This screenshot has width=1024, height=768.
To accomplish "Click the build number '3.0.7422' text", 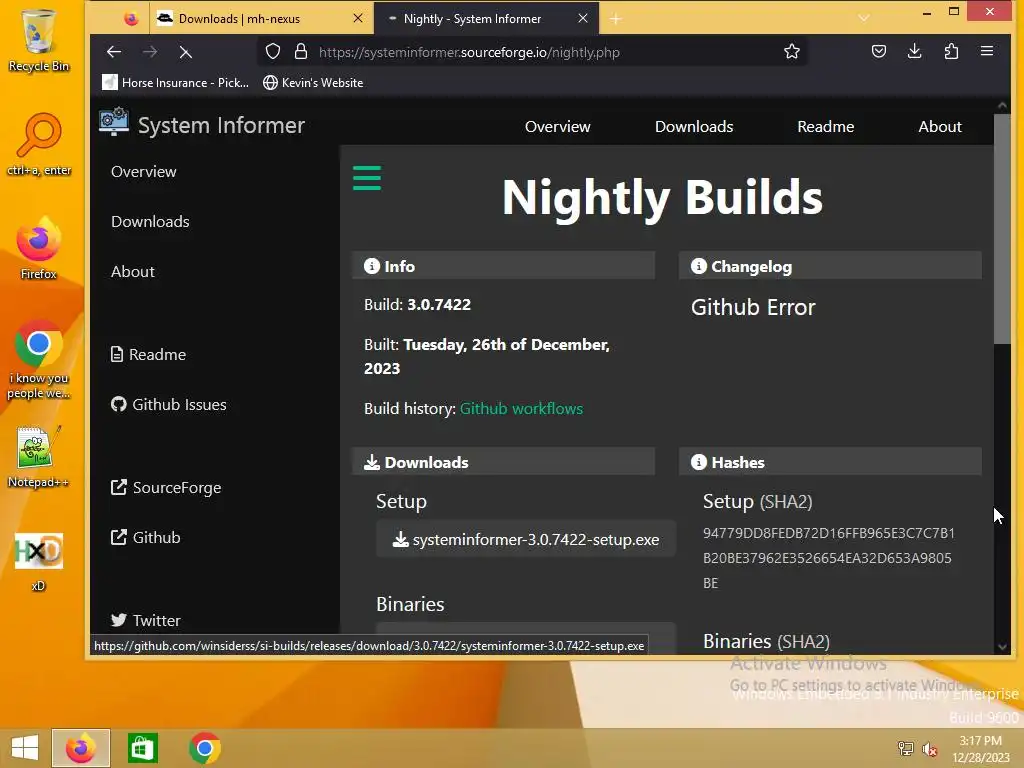I will coord(439,305).
